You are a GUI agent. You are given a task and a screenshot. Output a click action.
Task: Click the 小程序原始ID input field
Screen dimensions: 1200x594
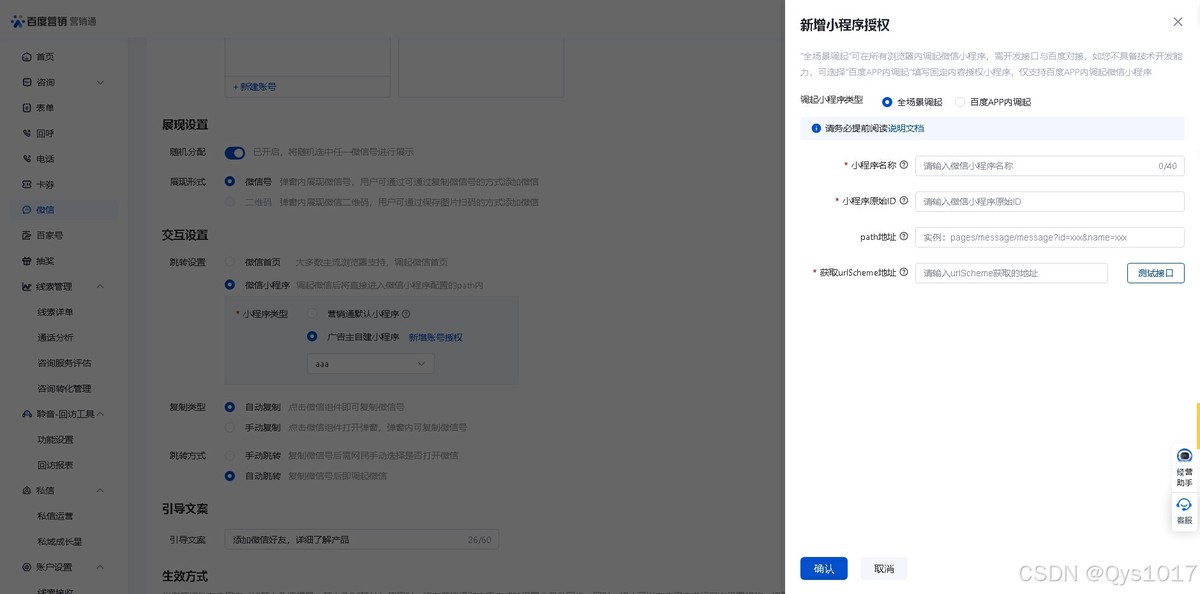click(1049, 201)
